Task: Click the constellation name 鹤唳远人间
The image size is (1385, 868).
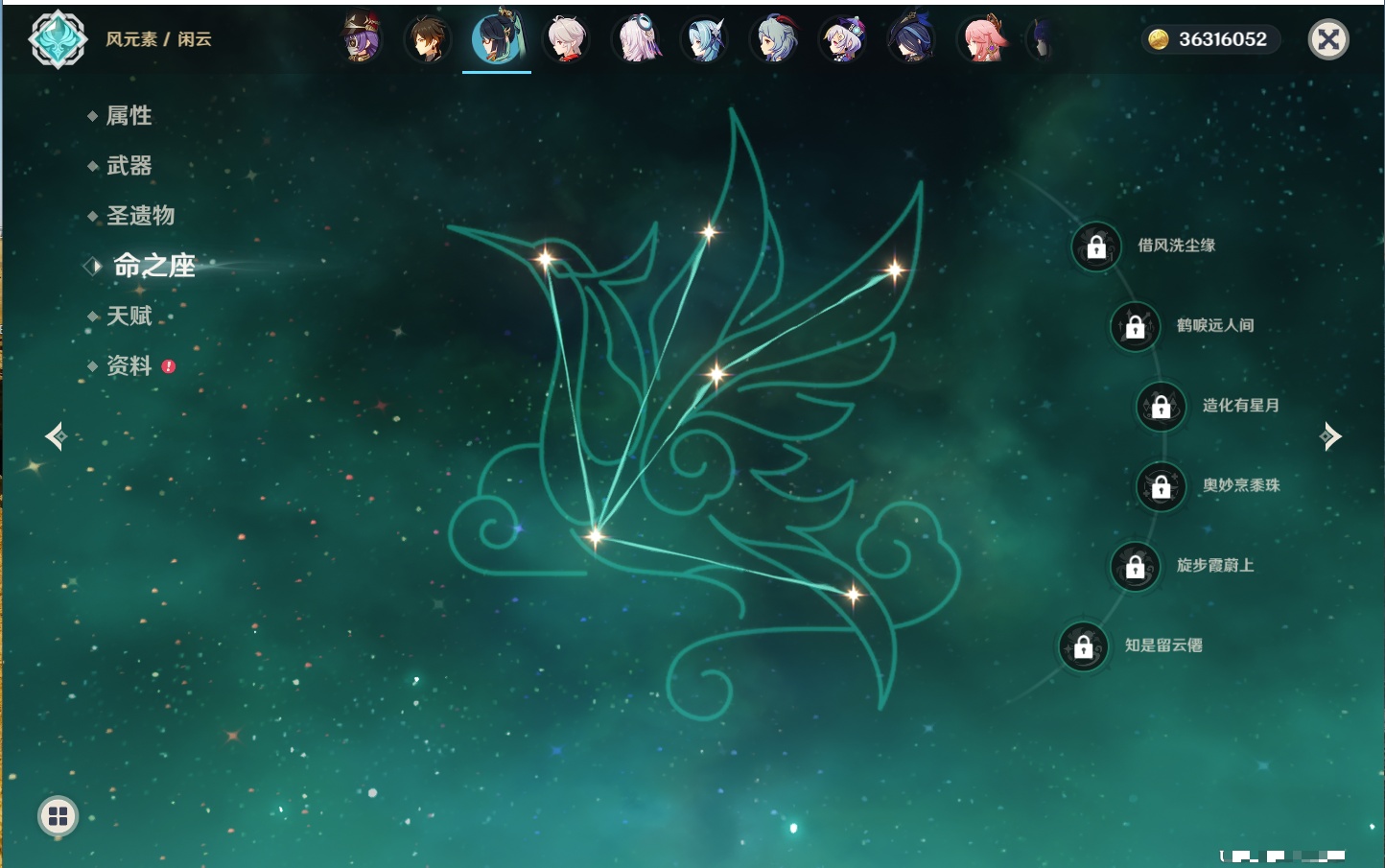Action: click(1215, 325)
